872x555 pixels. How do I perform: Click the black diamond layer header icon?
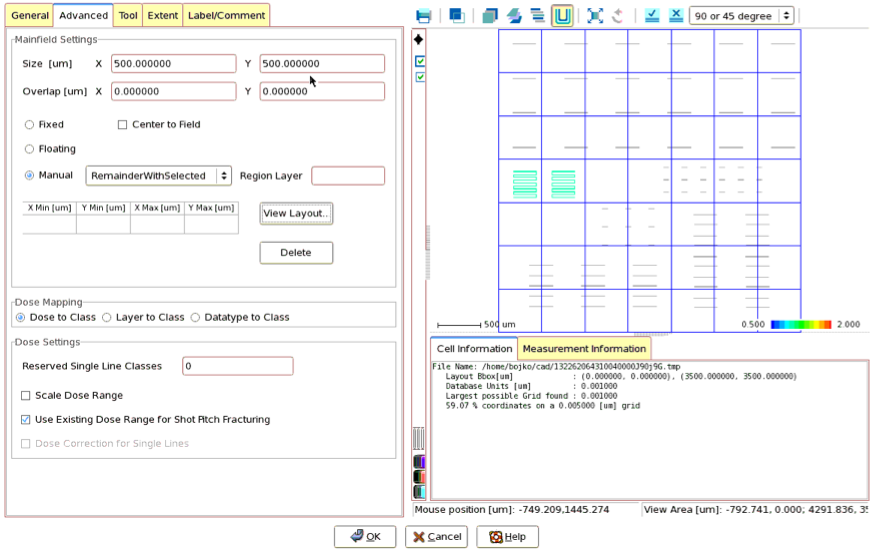419,39
